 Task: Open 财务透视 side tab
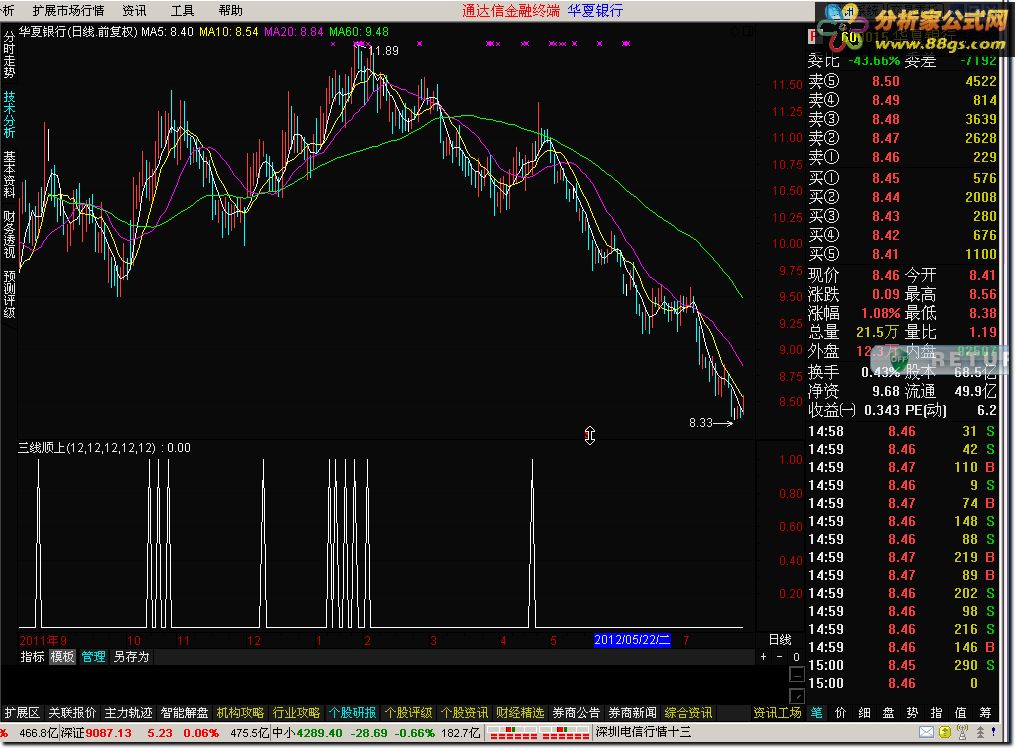pos(9,234)
